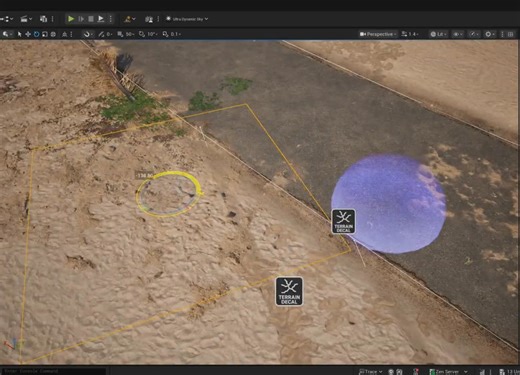Click the content/add icon left of the play controls
The width and height of the screenshot is (520, 375).
click(x=43, y=19)
